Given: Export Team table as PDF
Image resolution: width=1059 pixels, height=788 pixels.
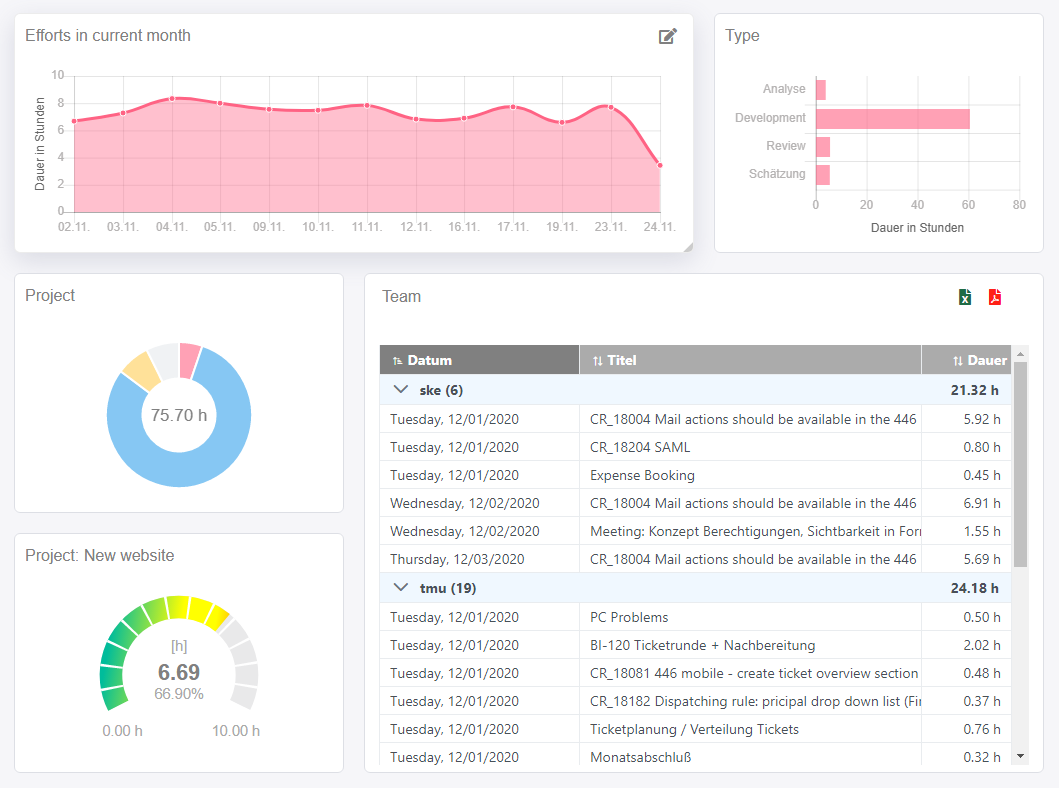Looking at the screenshot, I should pyautogui.click(x=995, y=297).
